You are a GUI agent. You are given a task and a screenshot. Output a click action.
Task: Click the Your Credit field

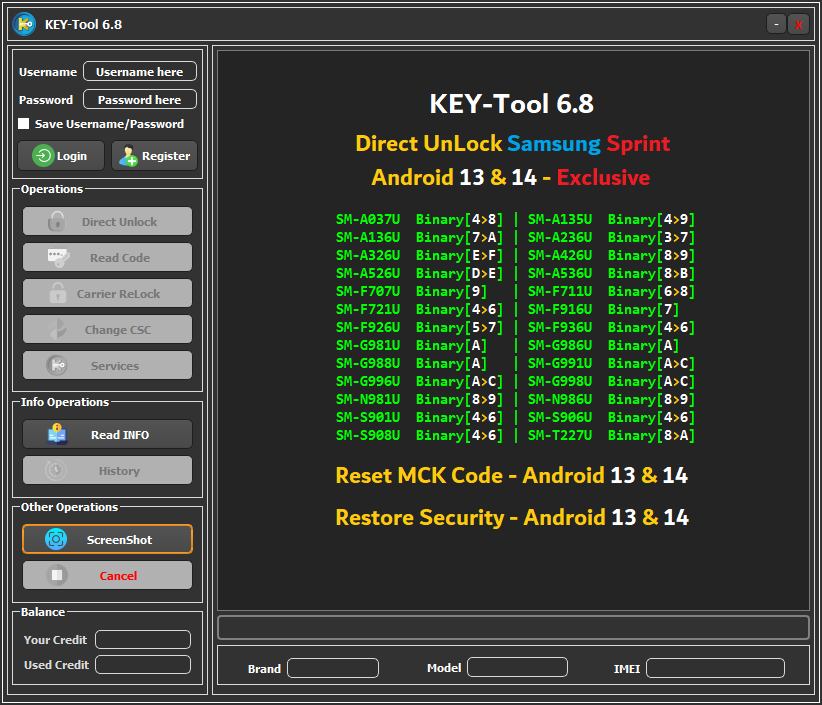pos(143,639)
